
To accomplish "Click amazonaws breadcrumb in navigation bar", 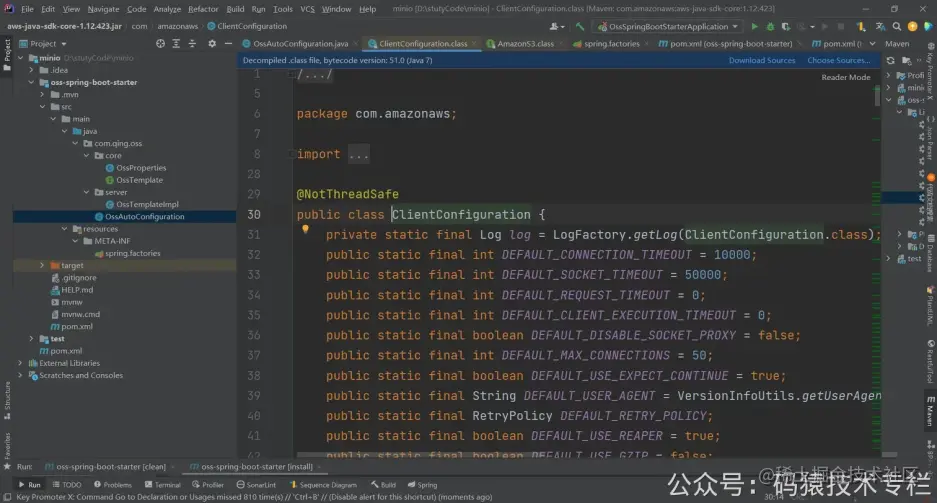I will coord(177,26).
